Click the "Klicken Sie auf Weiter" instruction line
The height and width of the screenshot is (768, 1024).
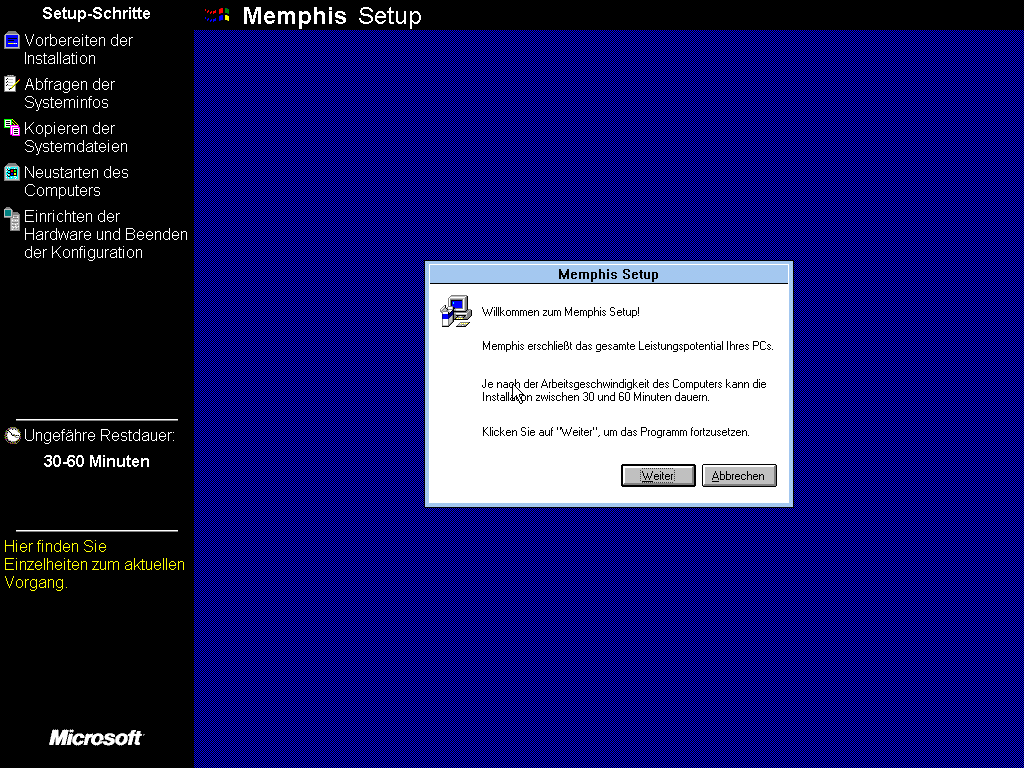click(x=616, y=432)
